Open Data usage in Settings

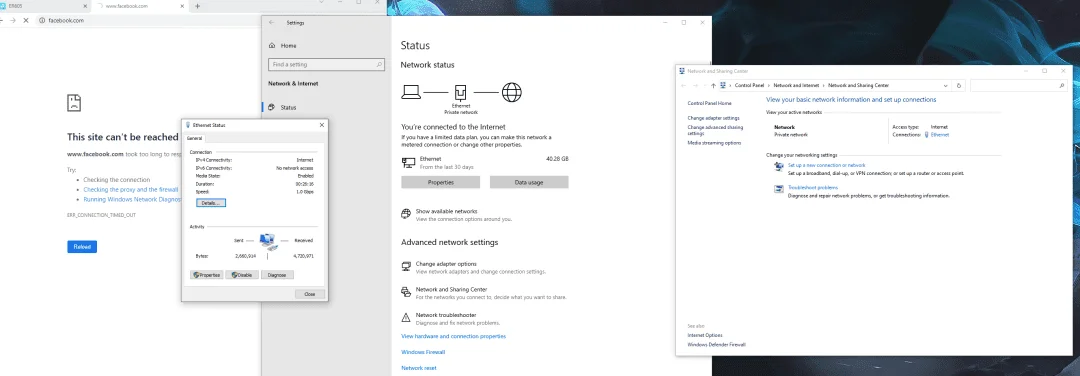(x=529, y=182)
